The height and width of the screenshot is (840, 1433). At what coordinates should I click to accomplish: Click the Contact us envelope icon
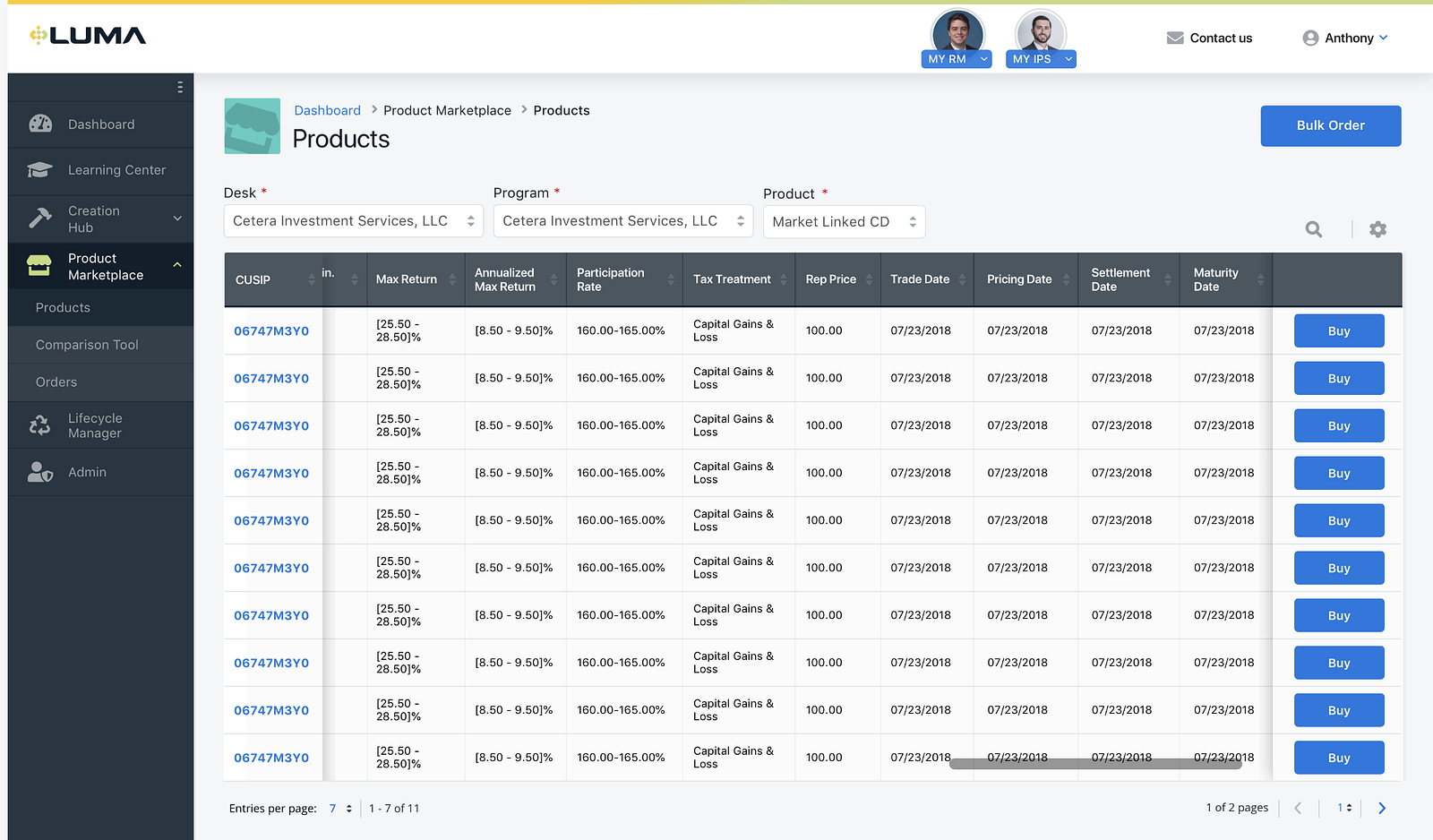point(1175,38)
